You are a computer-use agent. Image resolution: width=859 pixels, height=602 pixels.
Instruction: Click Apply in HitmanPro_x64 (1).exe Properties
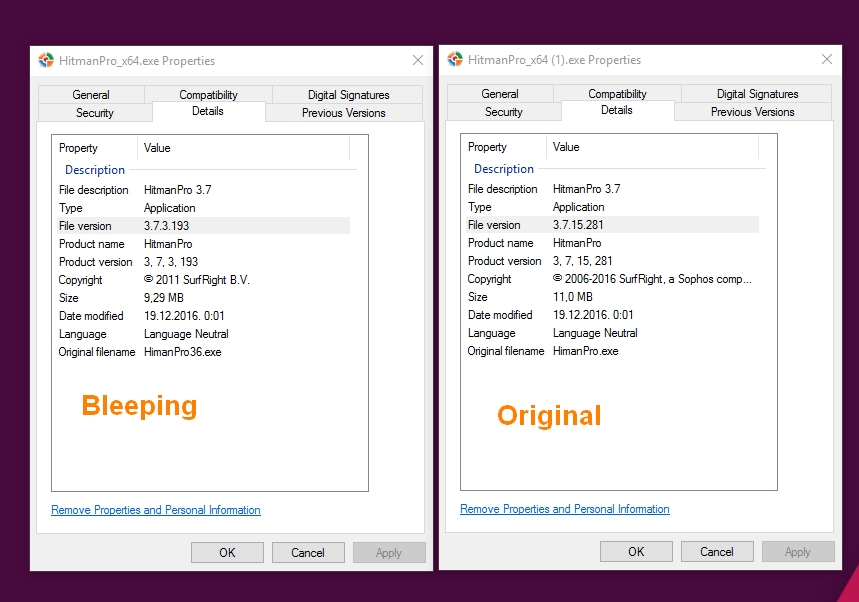pyautogui.click(x=798, y=552)
